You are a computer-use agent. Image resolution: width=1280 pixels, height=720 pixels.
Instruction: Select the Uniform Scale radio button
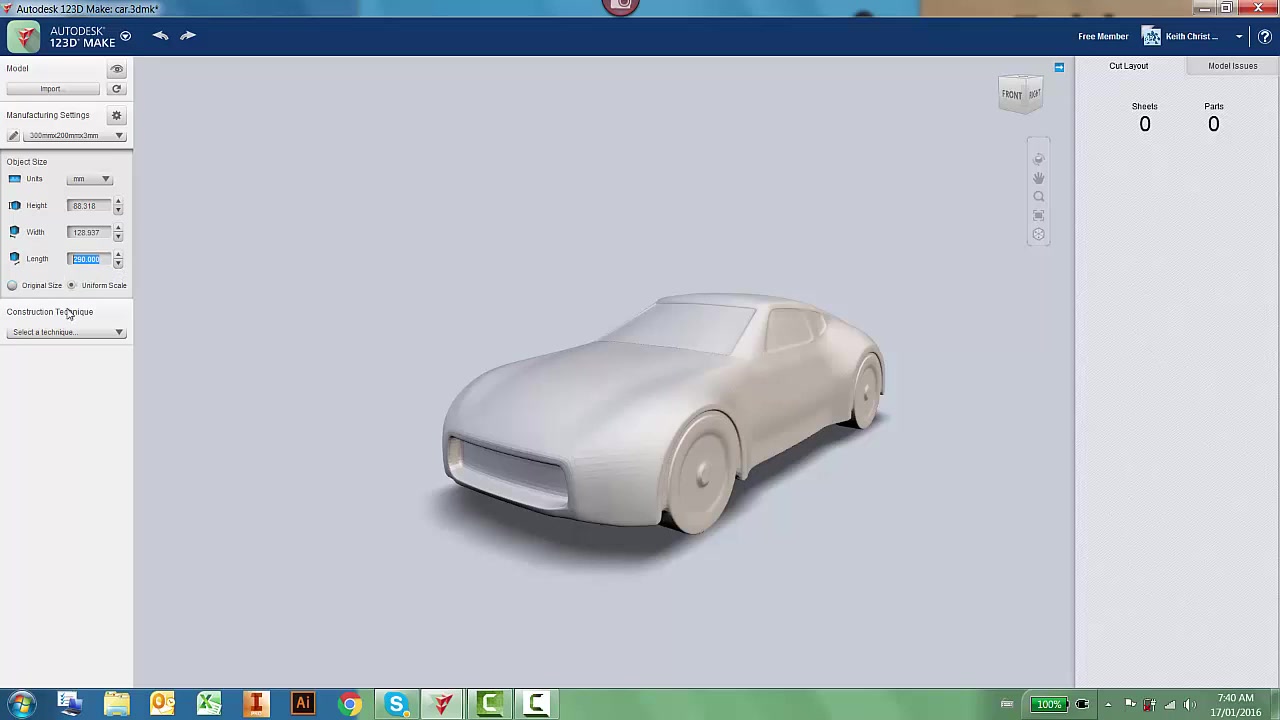71,285
